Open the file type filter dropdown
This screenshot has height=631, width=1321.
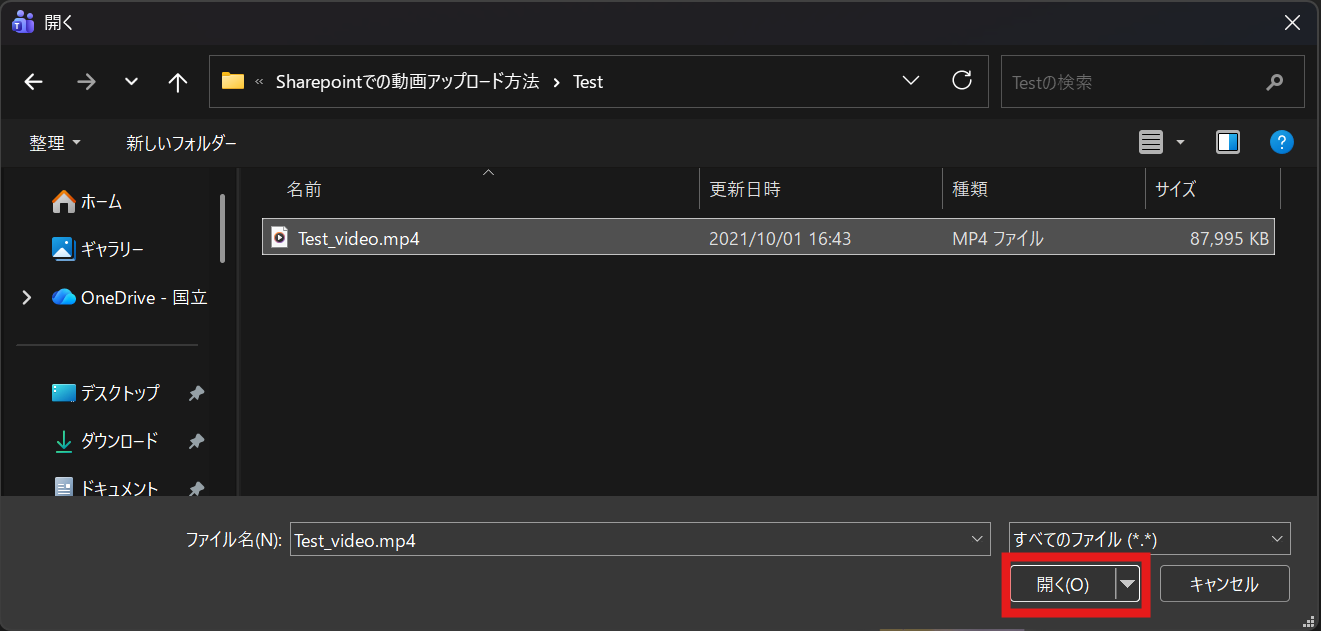1149,539
